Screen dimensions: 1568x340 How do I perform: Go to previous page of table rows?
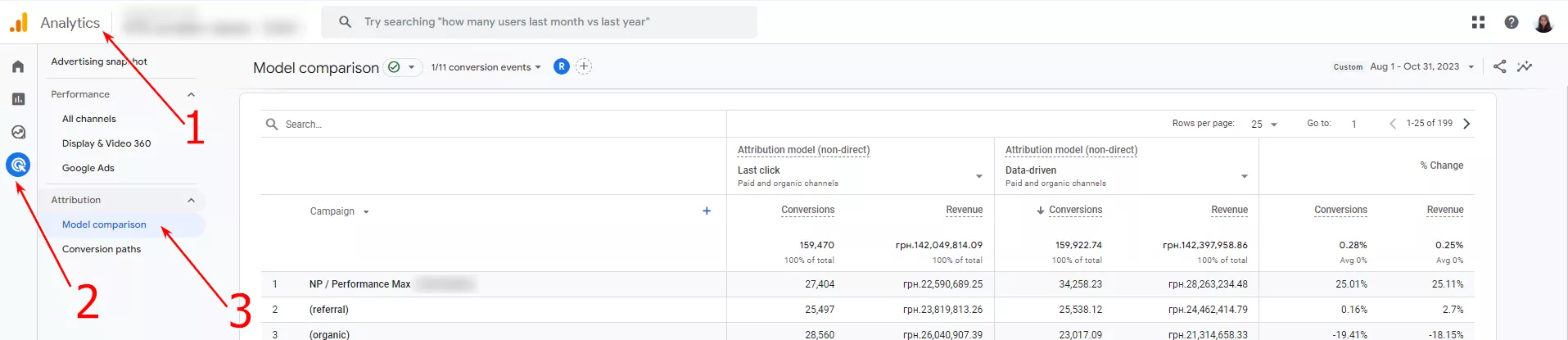point(1393,124)
